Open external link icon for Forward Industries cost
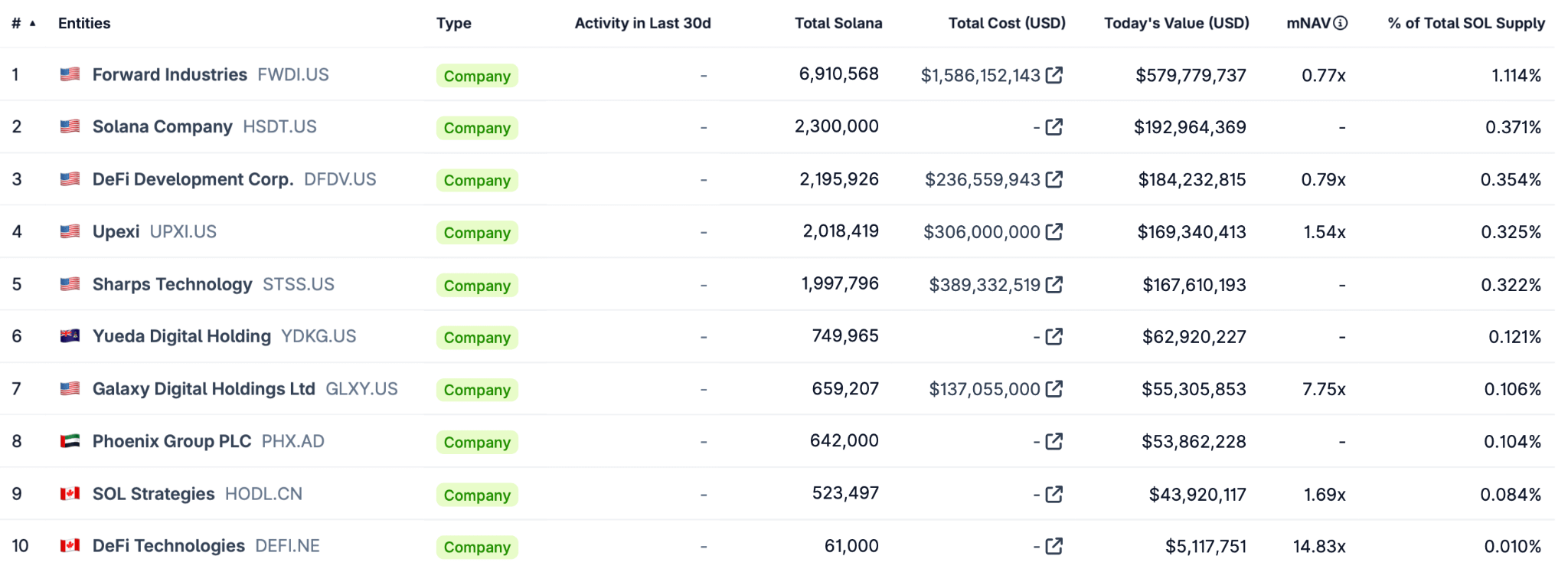The width and height of the screenshot is (1568, 569). [x=1054, y=75]
